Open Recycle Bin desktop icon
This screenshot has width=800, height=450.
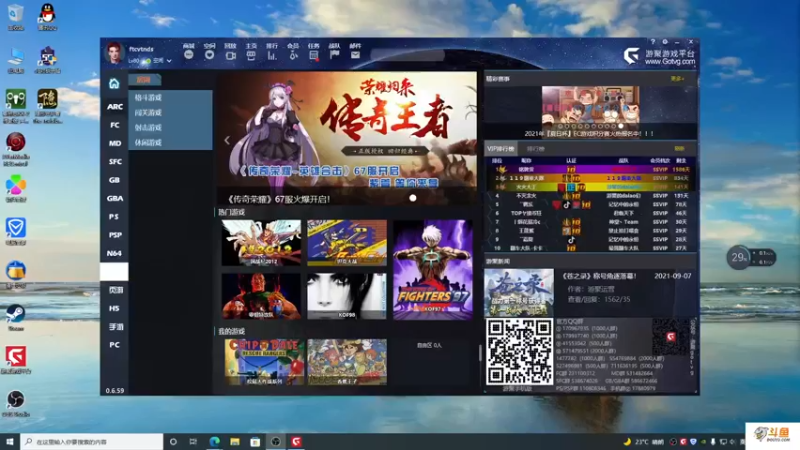point(16,16)
